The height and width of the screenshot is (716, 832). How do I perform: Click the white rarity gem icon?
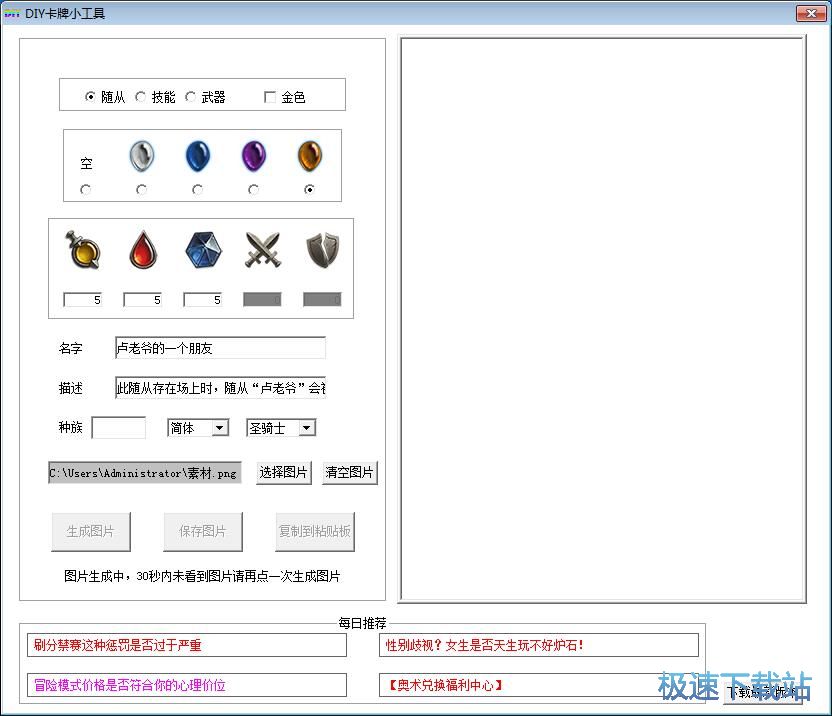[x=142, y=157]
